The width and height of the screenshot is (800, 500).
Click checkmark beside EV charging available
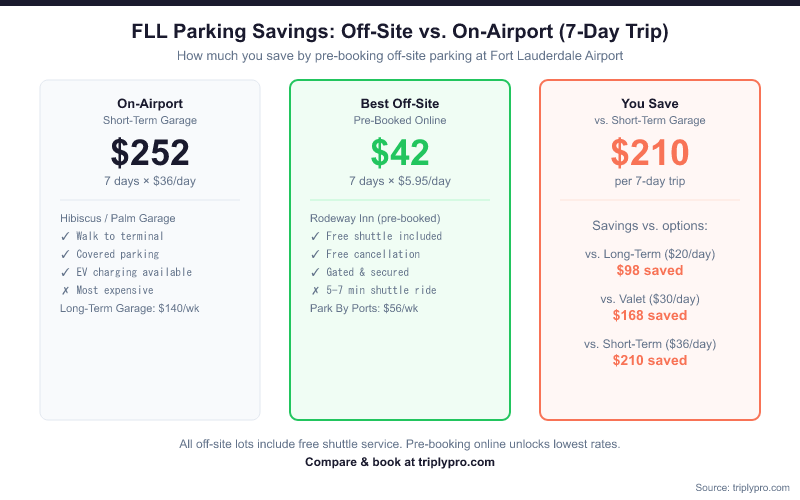65,273
